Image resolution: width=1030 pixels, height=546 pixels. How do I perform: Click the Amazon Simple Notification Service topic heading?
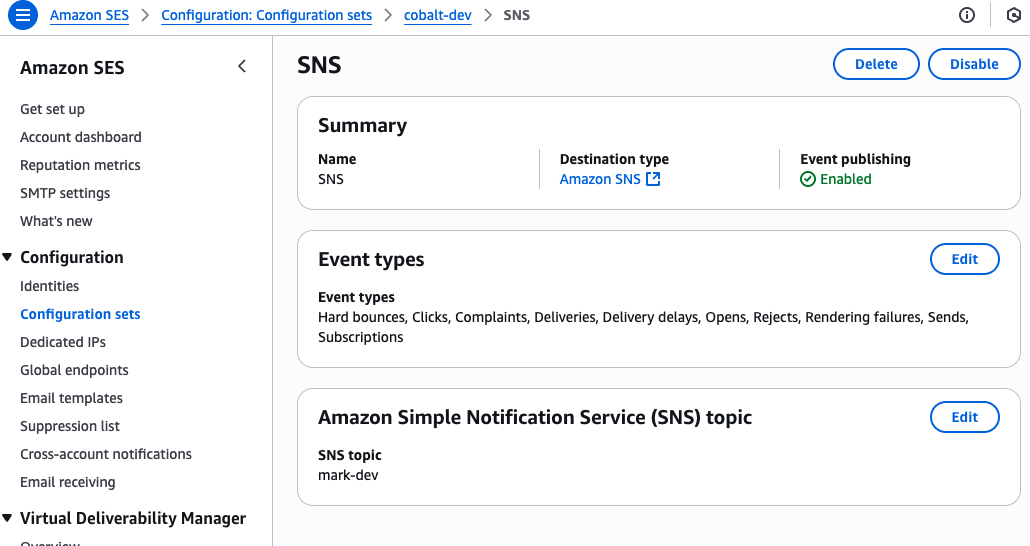click(x=535, y=417)
